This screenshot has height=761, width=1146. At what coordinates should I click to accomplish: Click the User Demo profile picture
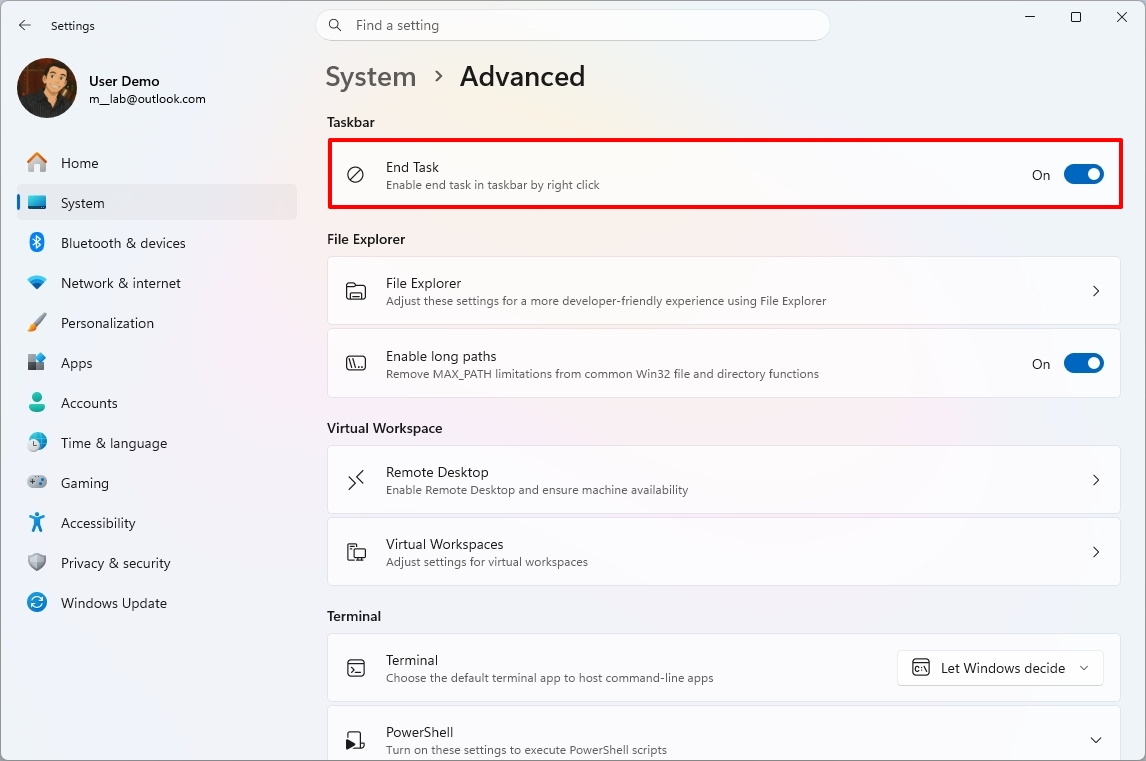(47, 88)
